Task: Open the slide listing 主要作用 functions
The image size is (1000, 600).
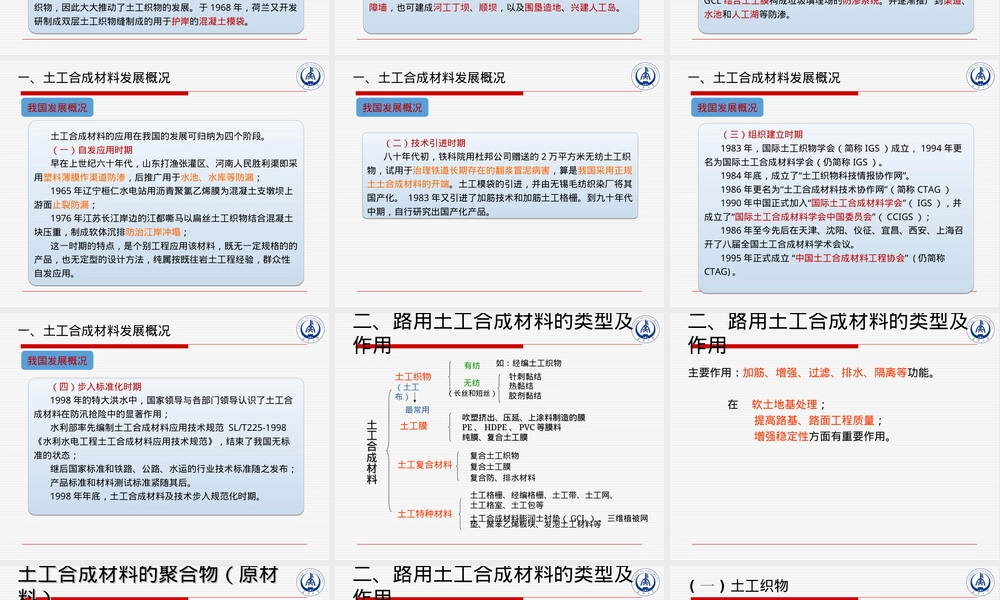Action: tap(834, 435)
